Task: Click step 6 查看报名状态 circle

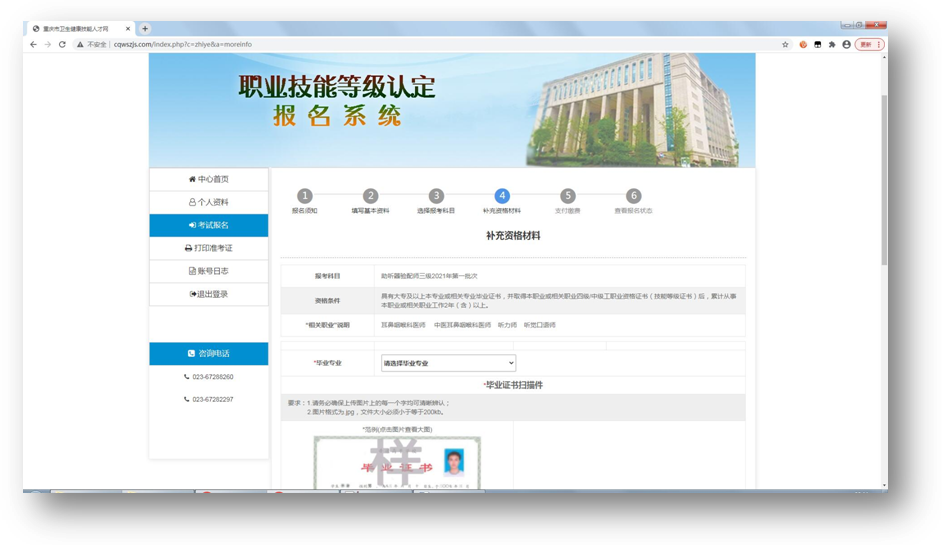Action: coord(633,196)
